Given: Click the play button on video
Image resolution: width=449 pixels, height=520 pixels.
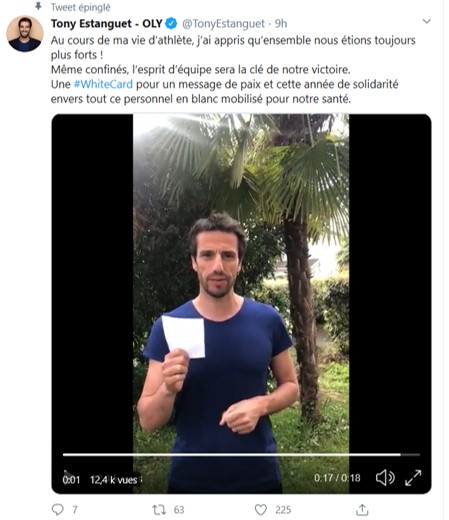Looking at the screenshot, I should coord(68,474).
